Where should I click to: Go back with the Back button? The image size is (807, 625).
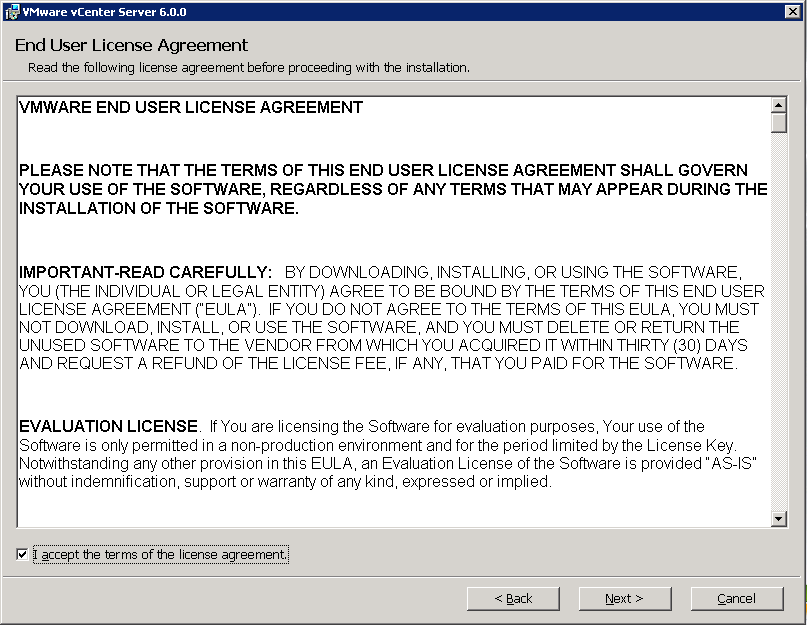pyautogui.click(x=513, y=598)
